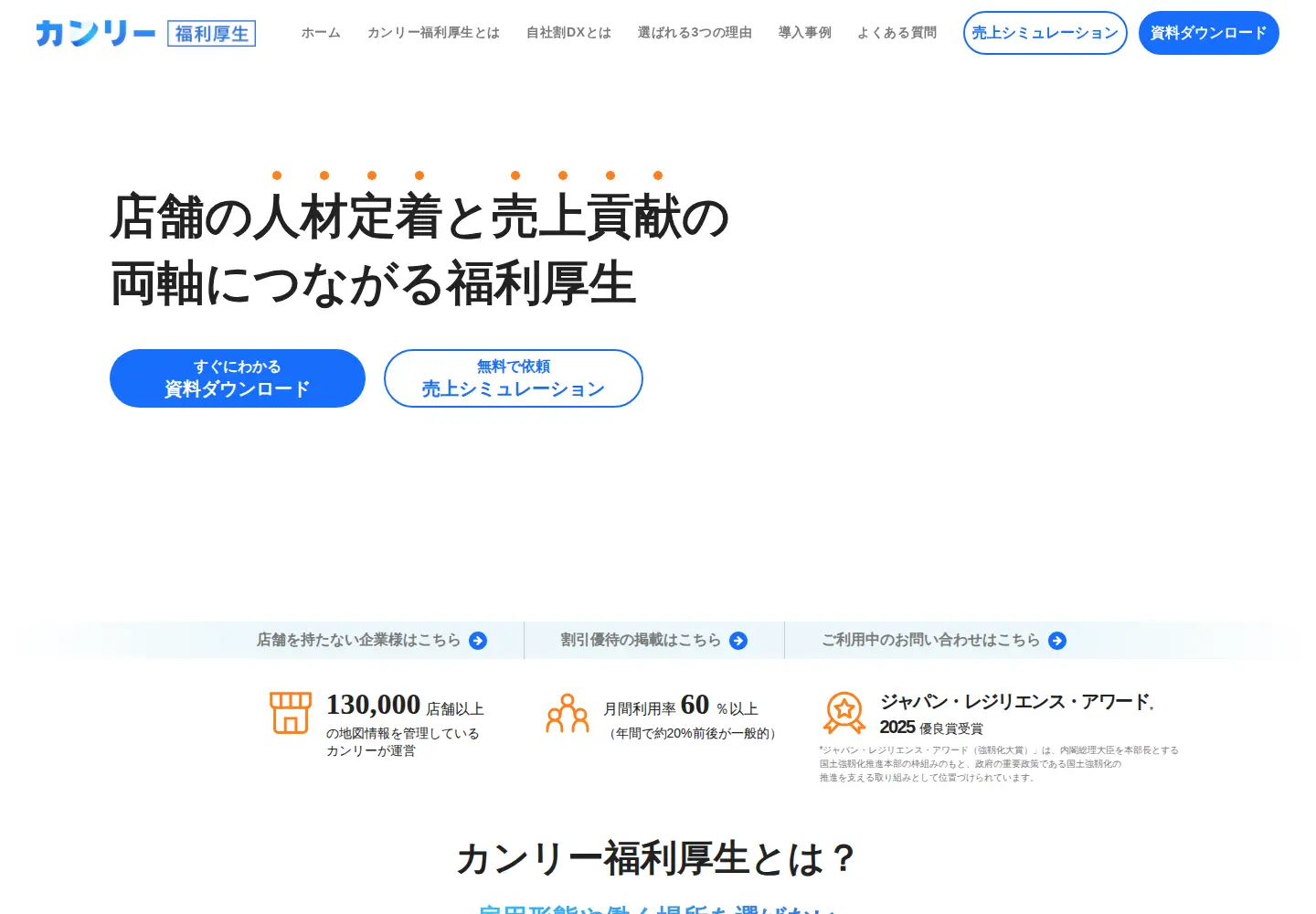Open the 割引優待の掲載はこちら link

click(x=653, y=640)
